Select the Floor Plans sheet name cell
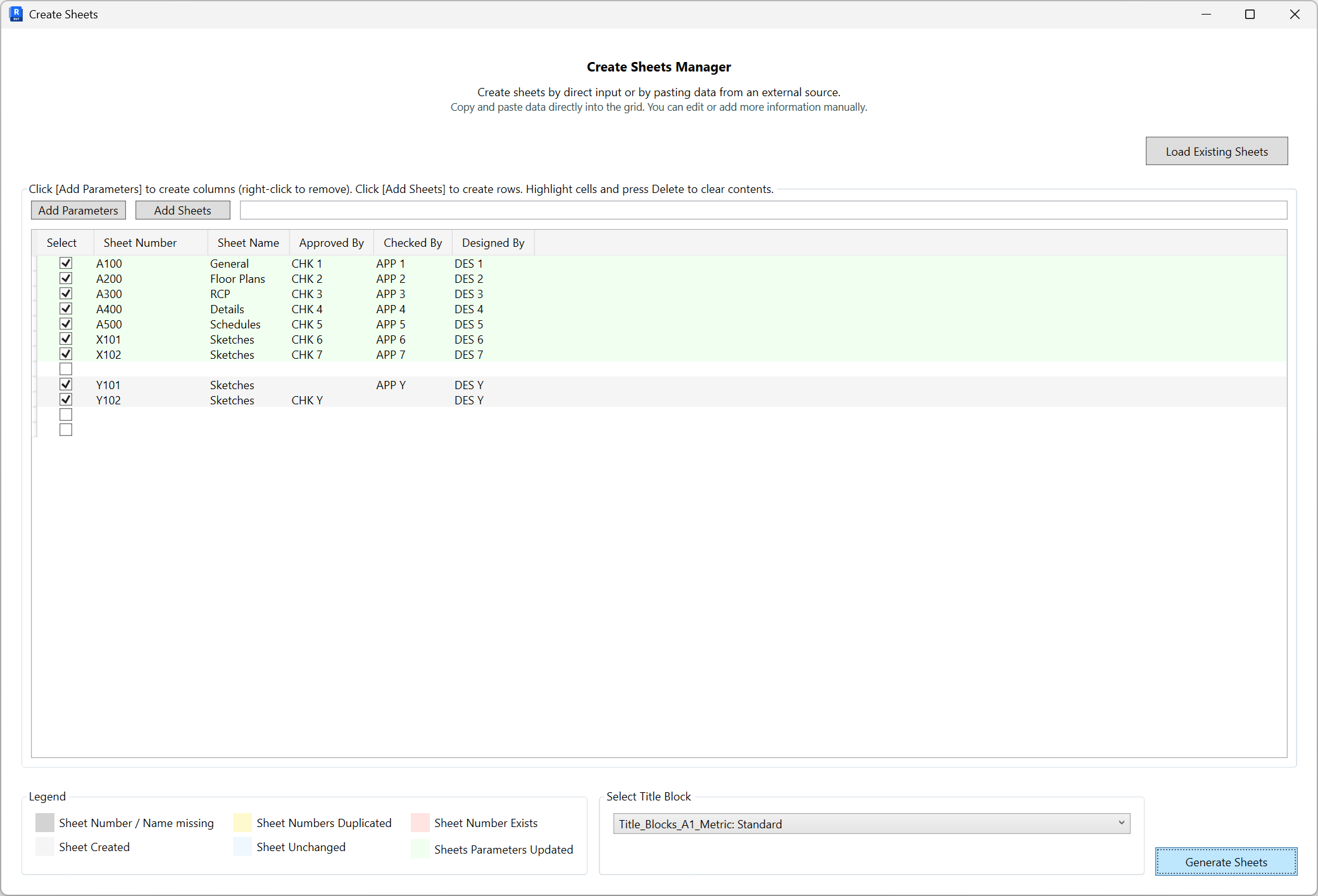Image resolution: width=1318 pixels, height=896 pixels. (237, 278)
